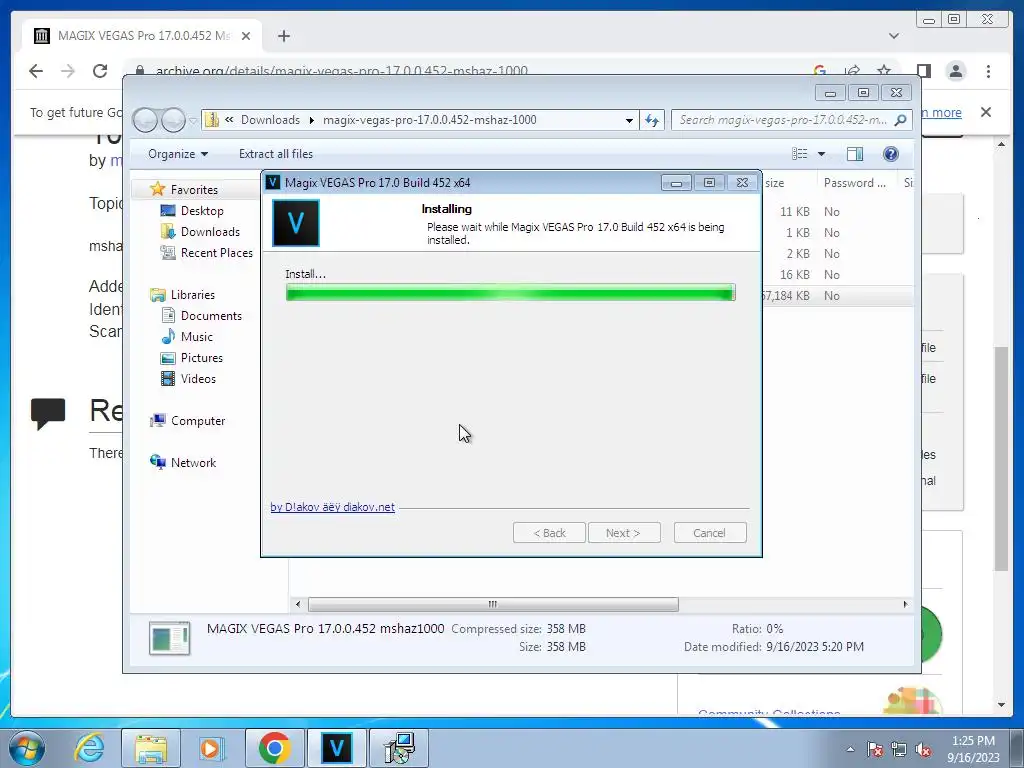
Task: Click the volume tray icon
Action: (x=923, y=749)
